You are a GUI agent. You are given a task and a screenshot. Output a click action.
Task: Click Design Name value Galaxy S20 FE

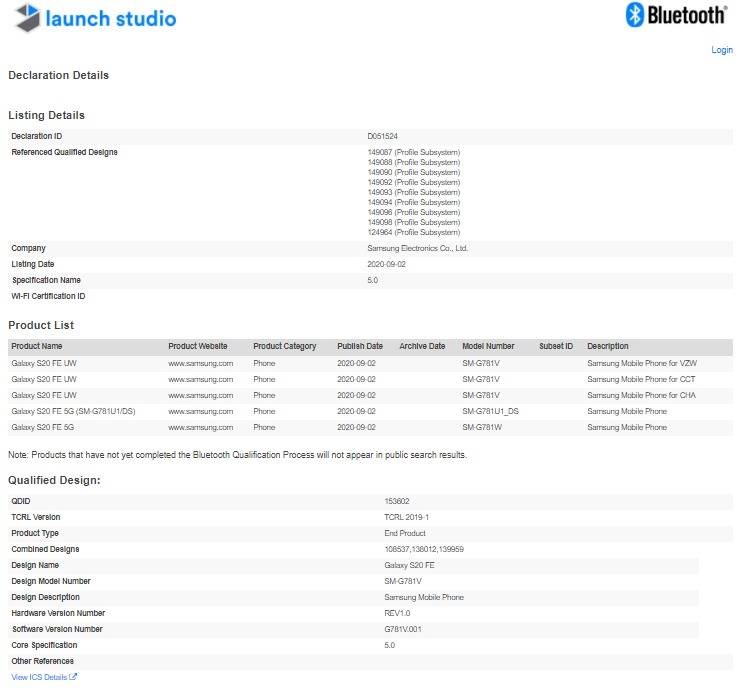(x=409, y=565)
